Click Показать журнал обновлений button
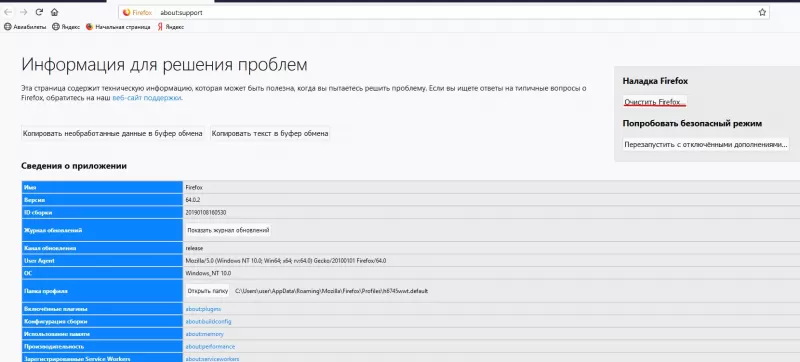The height and width of the screenshot is (362, 800). [228, 230]
